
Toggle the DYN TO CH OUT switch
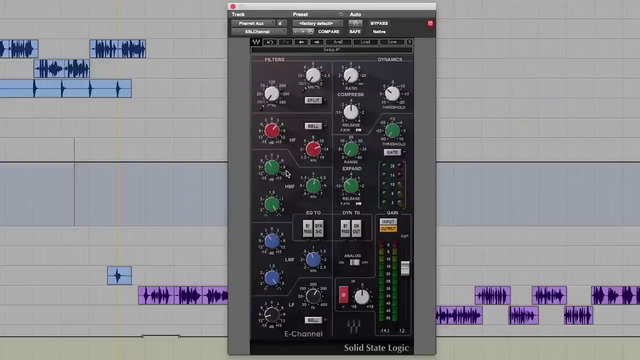click(356, 229)
